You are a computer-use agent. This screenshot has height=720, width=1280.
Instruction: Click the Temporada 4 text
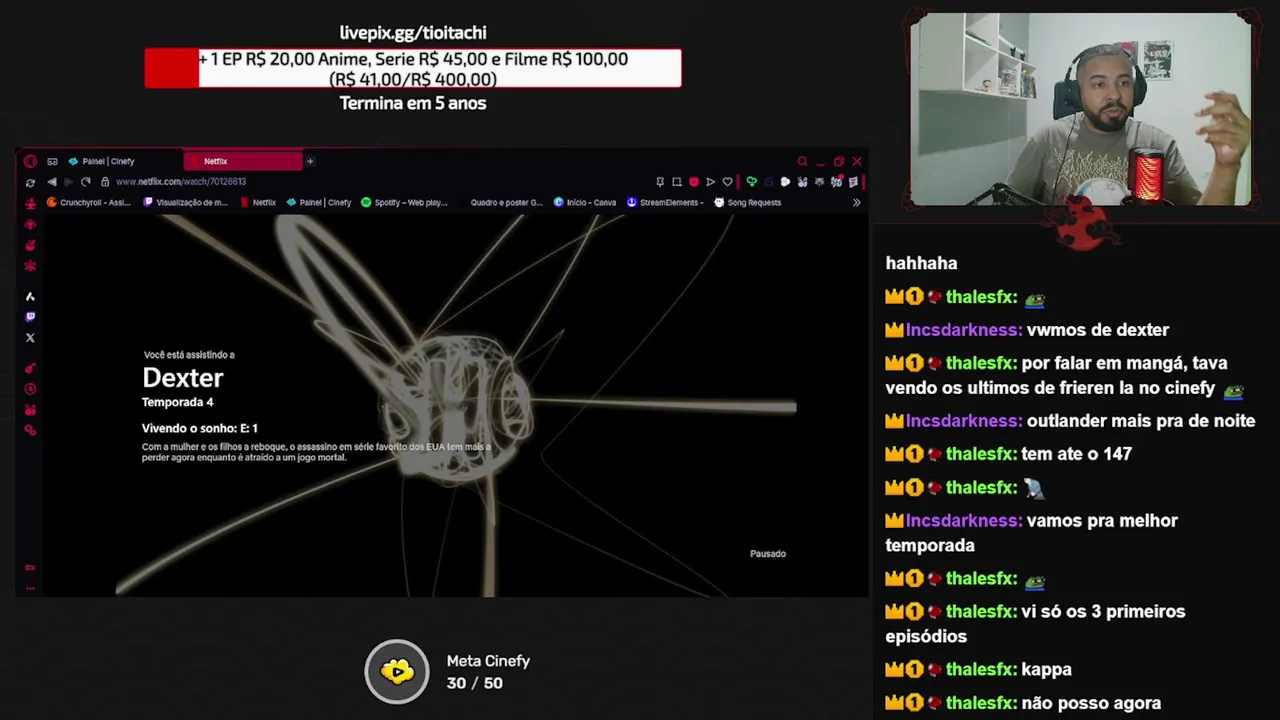177,402
